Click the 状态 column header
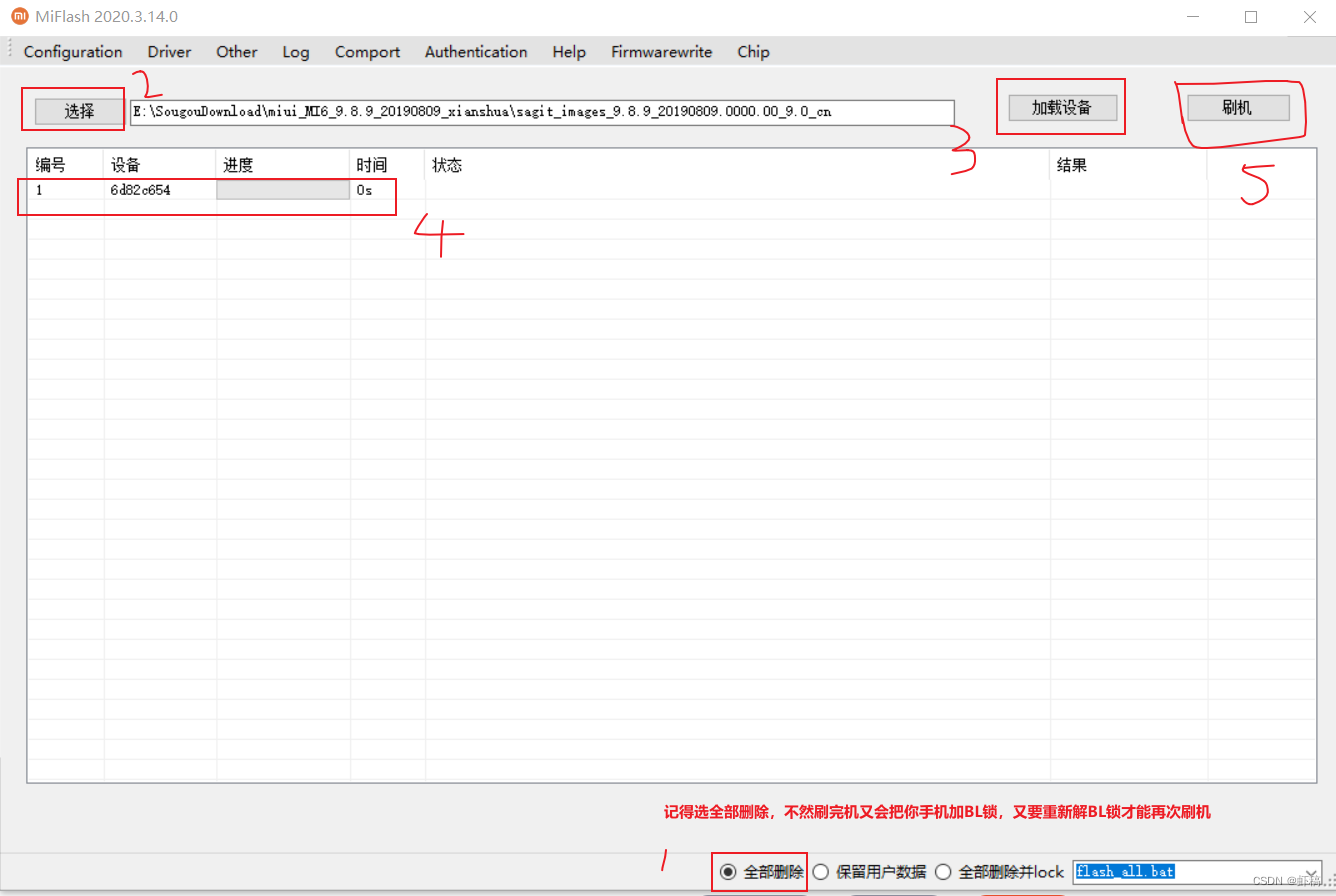The height and width of the screenshot is (896, 1336). 738,165
